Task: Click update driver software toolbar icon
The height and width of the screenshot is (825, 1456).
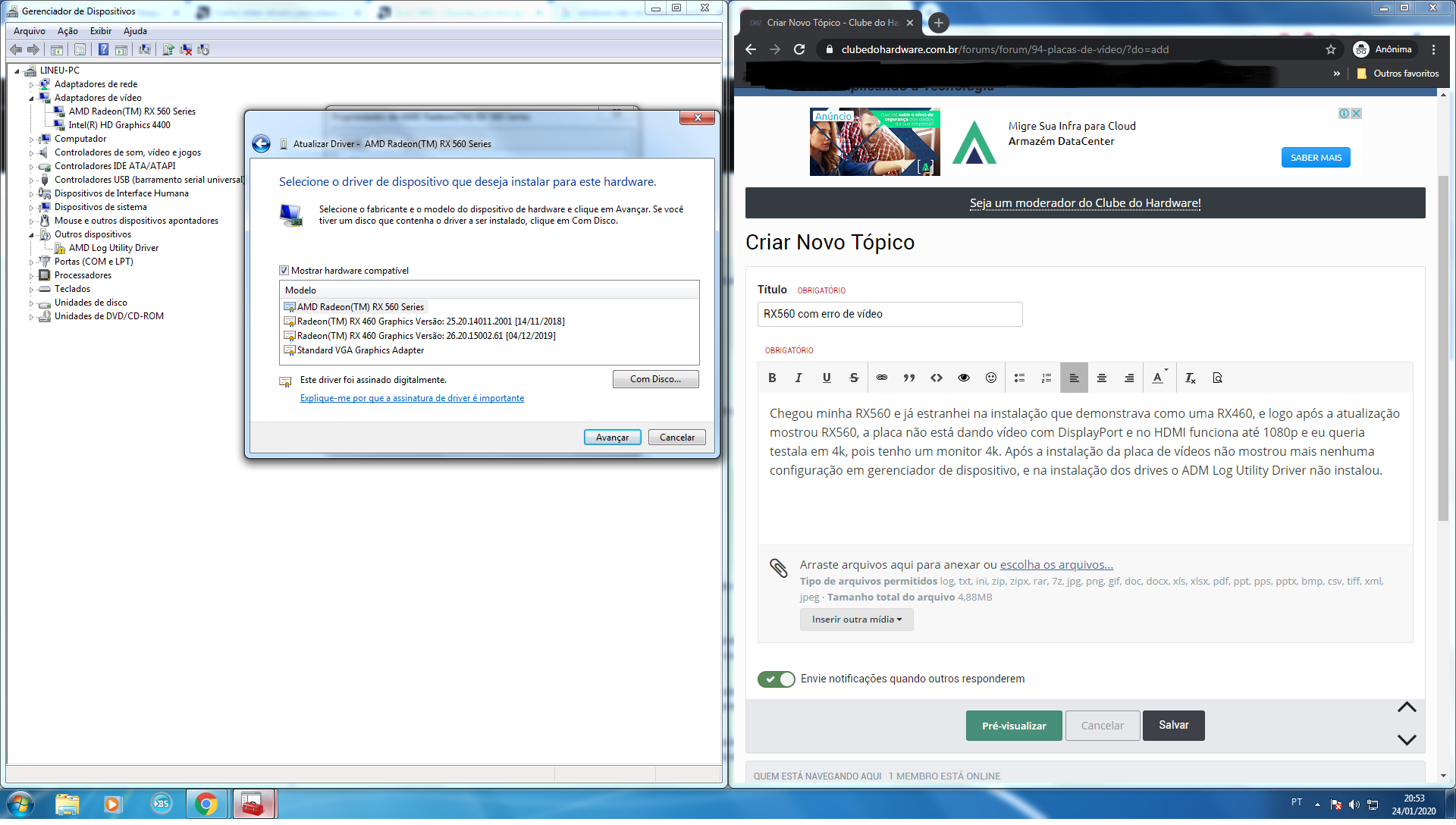Action: 168,50
